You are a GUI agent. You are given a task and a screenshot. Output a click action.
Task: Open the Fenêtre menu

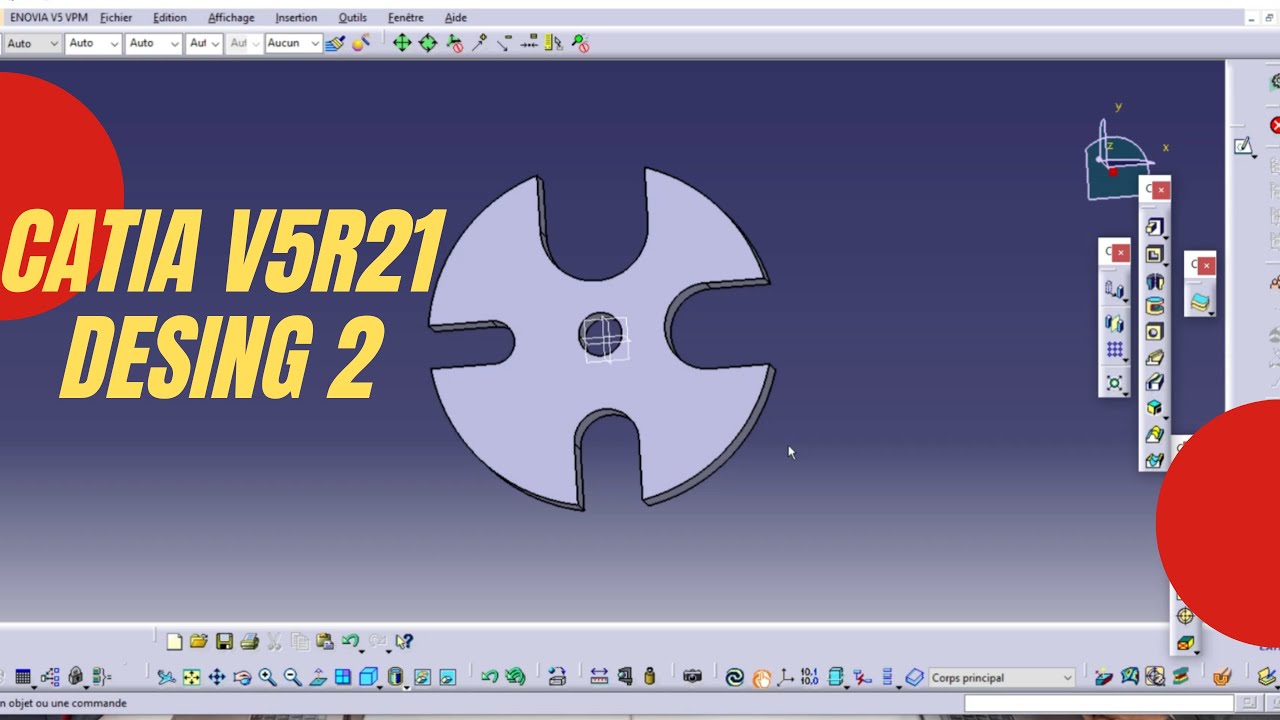coord(405,17)
